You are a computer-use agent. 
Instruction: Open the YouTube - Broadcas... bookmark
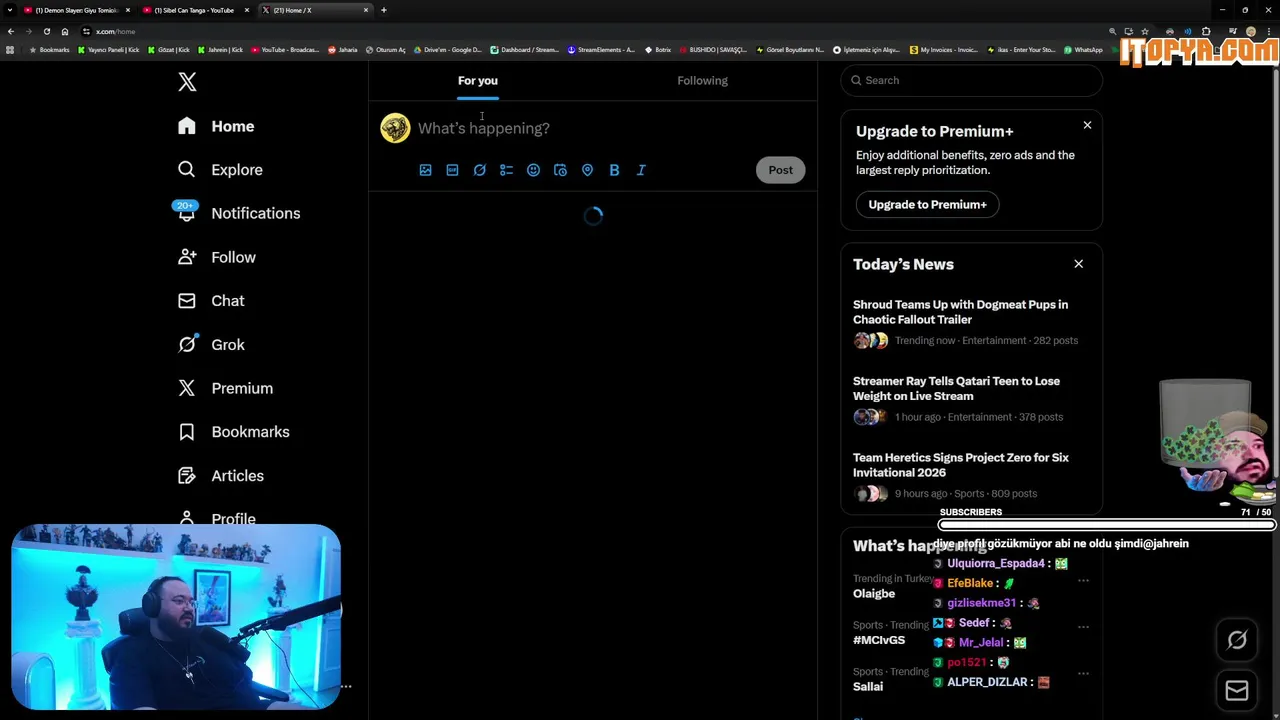(x=285, y=50)
